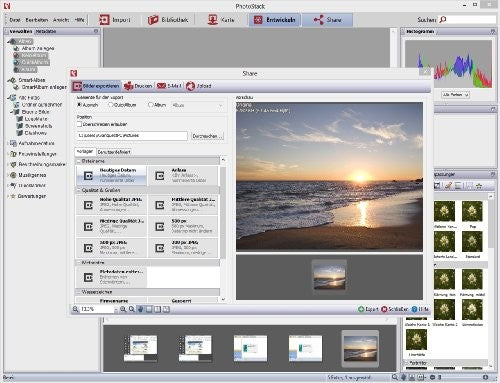Open the Hilfe menu
Viewport: 500px width, 383px height.
coord(80,20)
